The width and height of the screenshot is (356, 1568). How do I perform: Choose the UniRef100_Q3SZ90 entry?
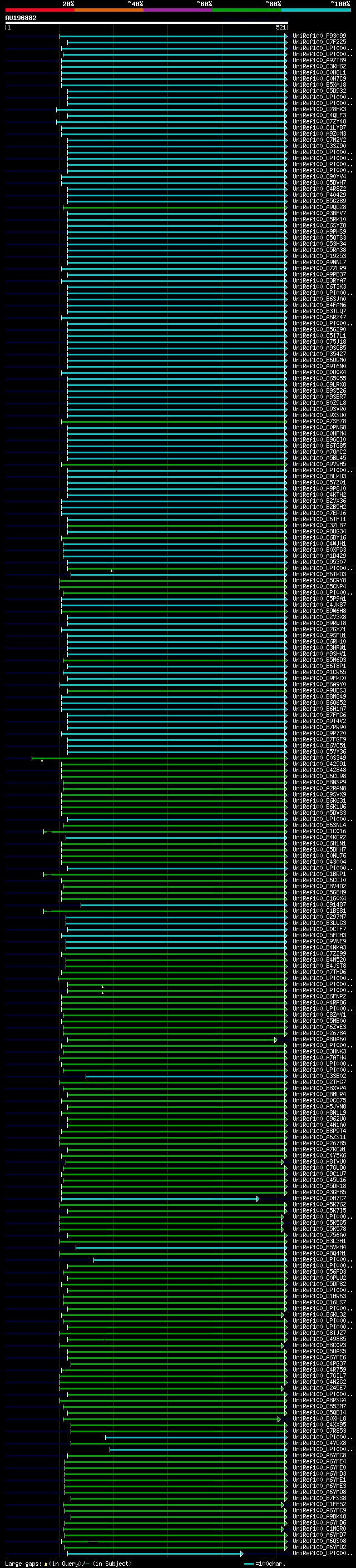319,146
